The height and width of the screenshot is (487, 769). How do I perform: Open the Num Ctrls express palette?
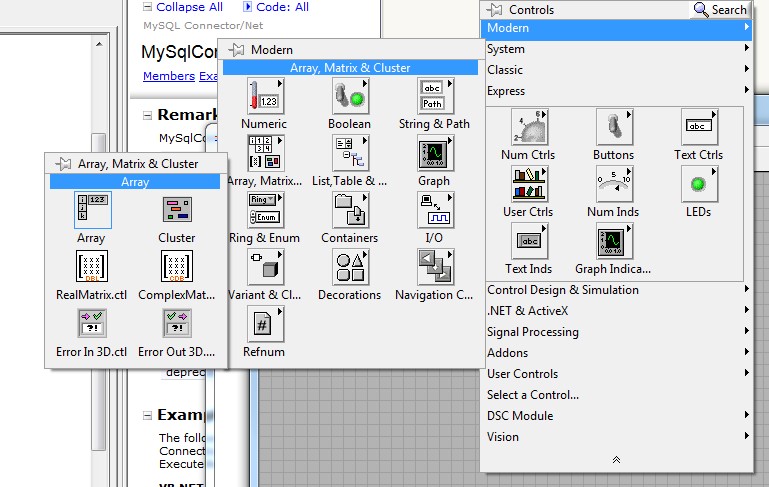(x=529, y=127)
